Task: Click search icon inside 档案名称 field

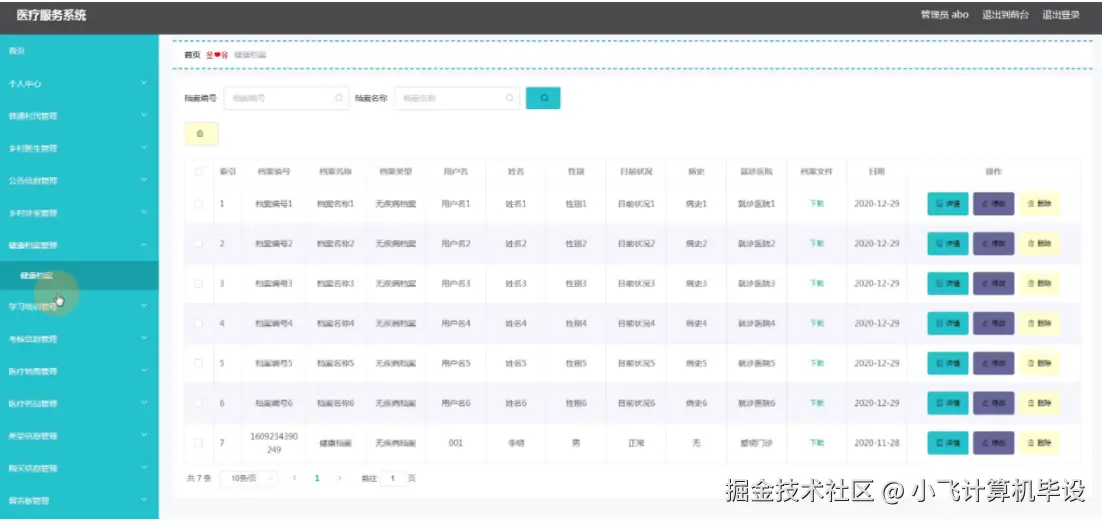Action: [x=510, y=98]
